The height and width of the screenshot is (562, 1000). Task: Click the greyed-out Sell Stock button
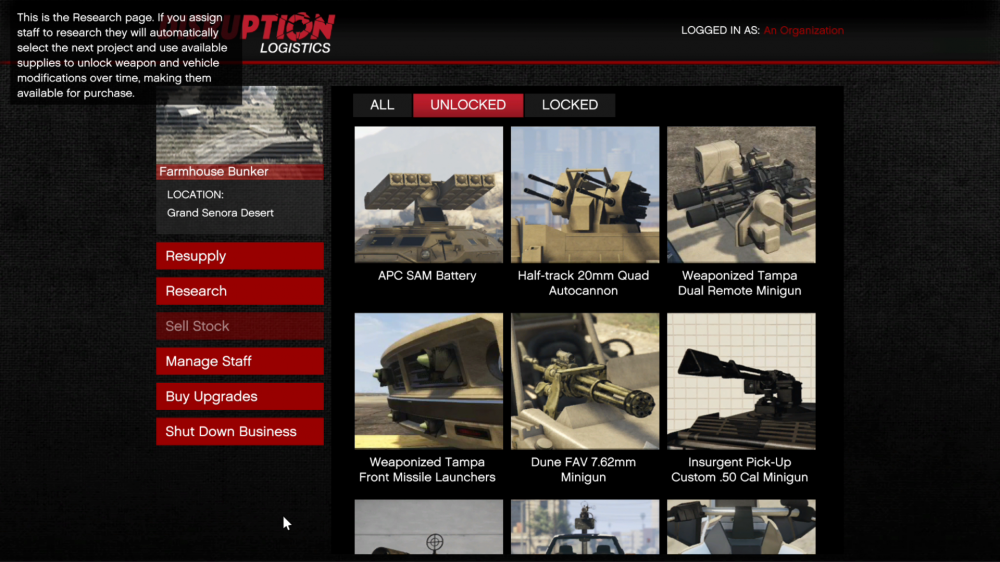240,326
